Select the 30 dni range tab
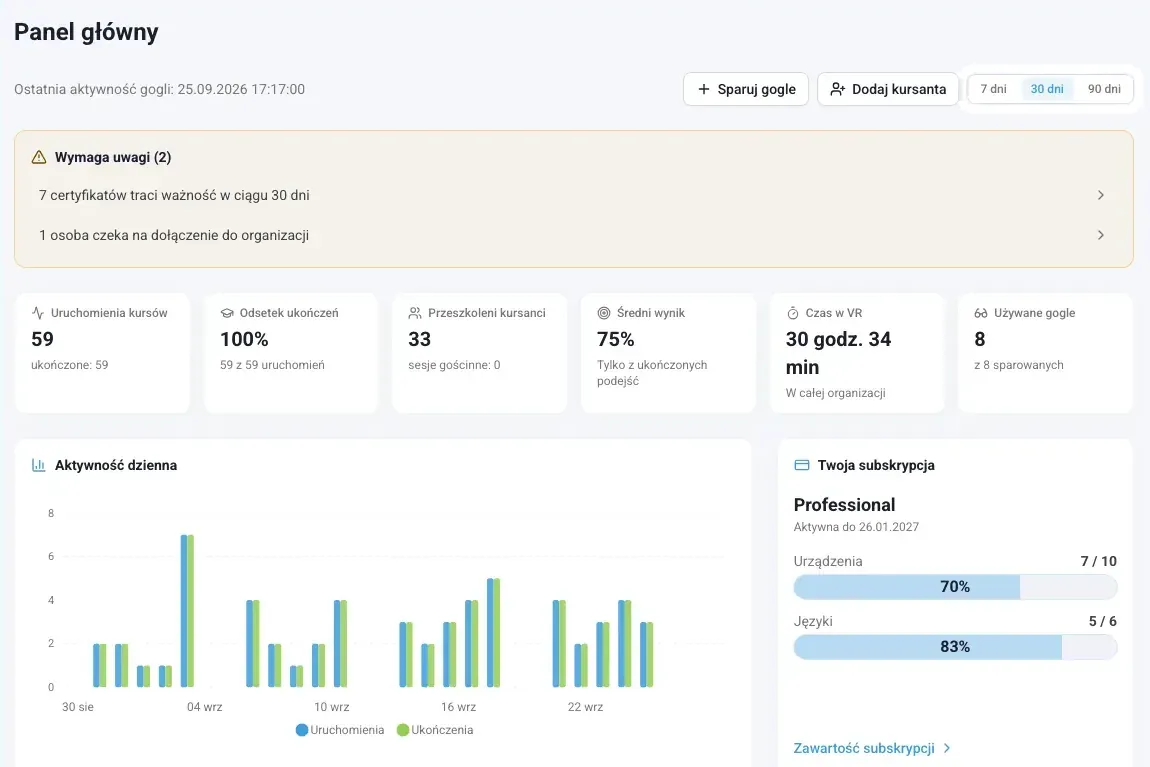The image size is (1150, 767). point(1047,89)
